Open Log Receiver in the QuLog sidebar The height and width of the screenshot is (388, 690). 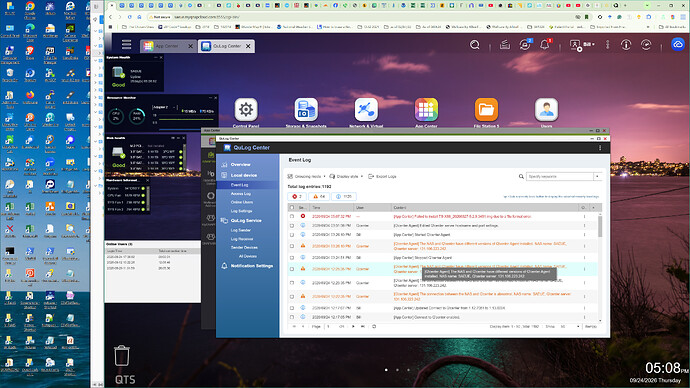pos(242,239)
